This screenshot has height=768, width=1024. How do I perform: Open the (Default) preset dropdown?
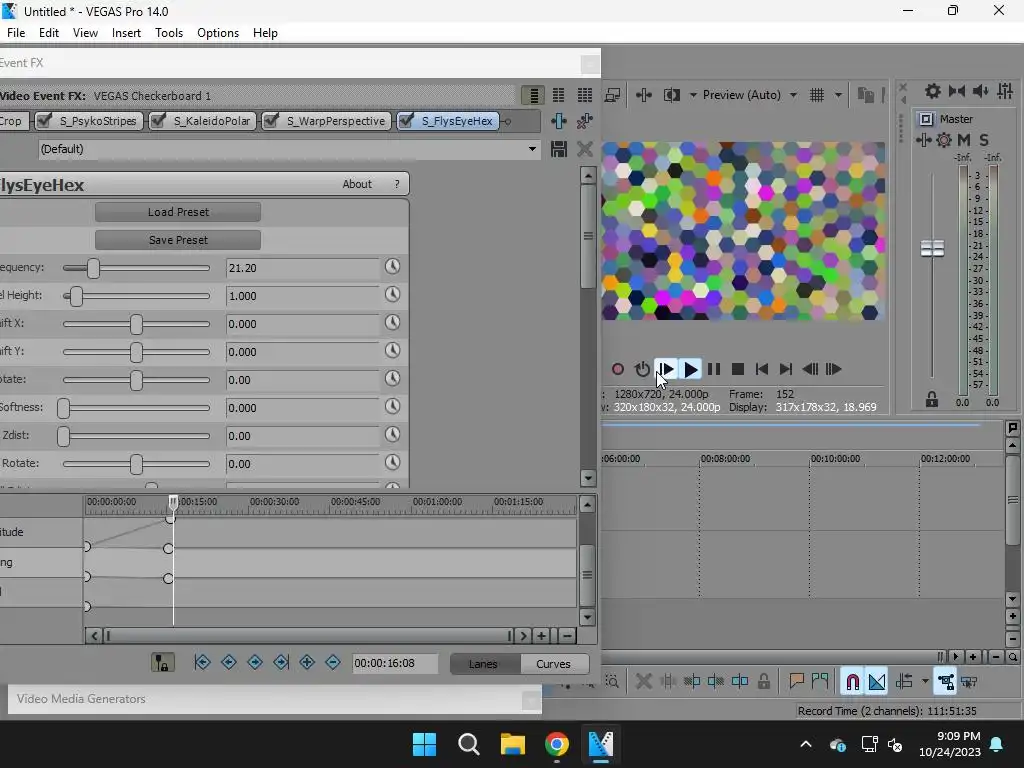[532, 149]
